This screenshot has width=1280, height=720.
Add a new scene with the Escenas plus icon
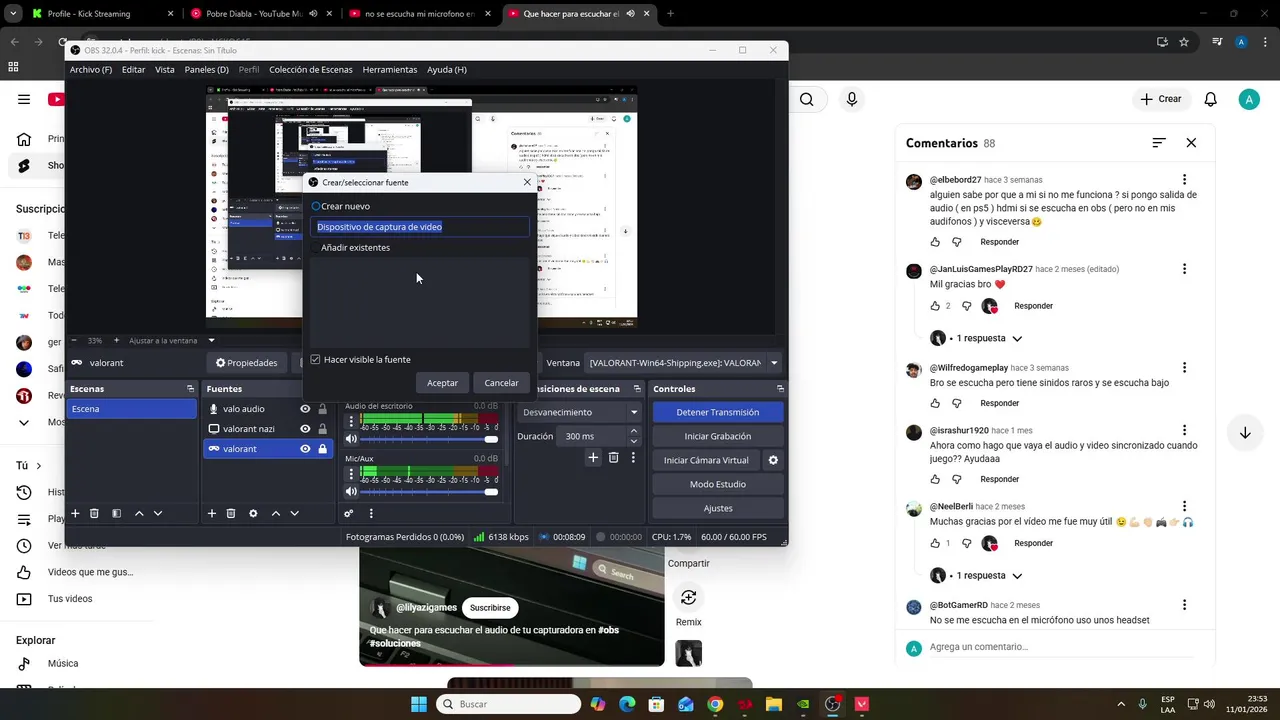click(75, 513)
